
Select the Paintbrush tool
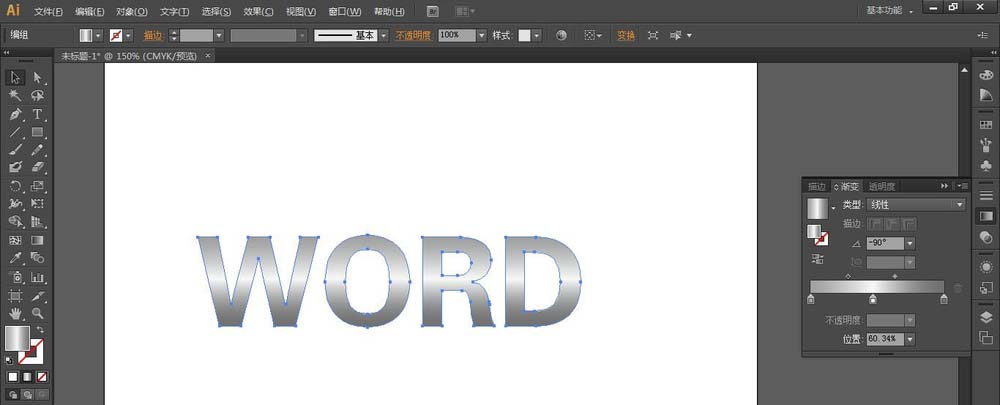tap(16, 150)
